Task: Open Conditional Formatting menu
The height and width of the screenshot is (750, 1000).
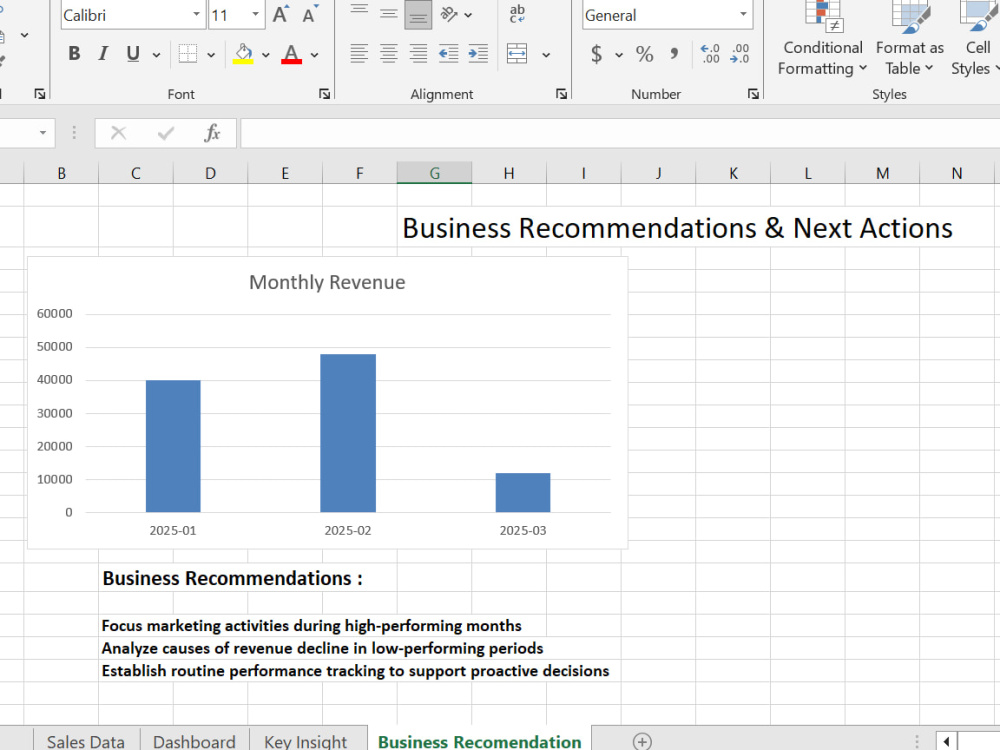Action: [x=822, y=39]
